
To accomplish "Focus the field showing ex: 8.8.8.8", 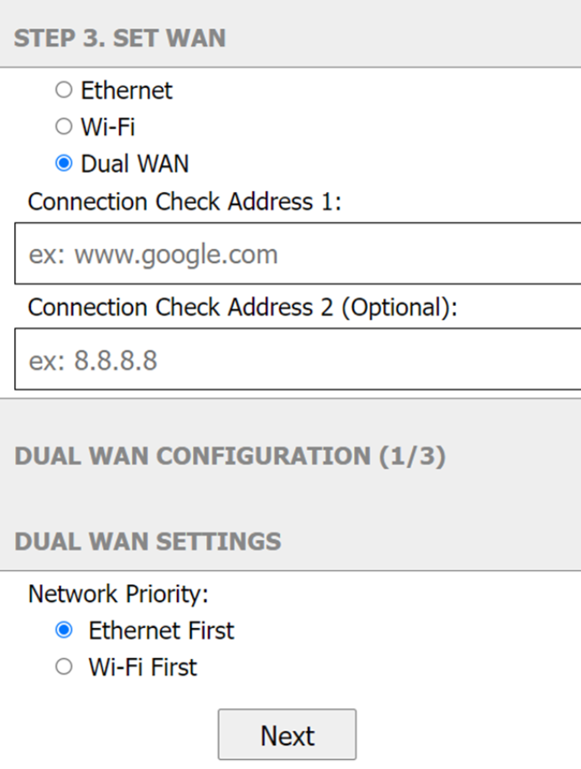I will pos(298,359).
